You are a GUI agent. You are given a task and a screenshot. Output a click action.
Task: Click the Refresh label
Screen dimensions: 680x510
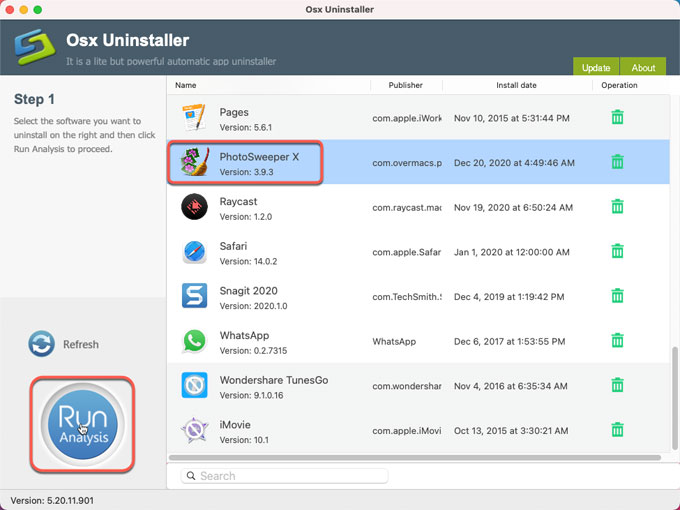tap(81, 344)
